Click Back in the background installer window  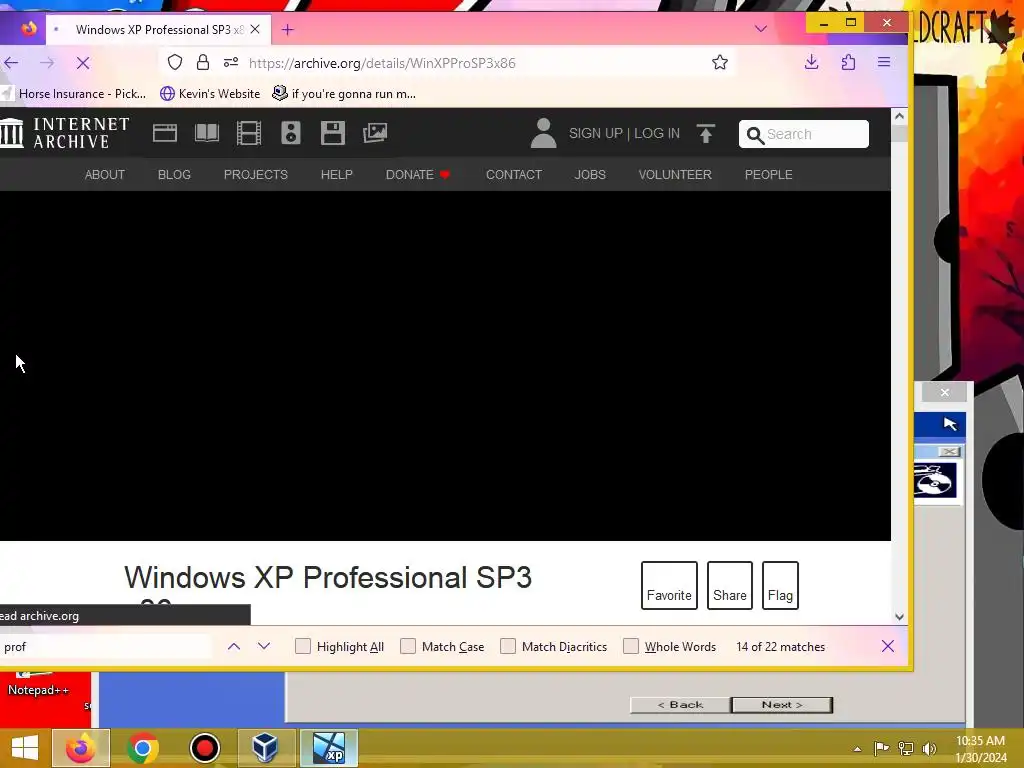(x=680, y=705)
